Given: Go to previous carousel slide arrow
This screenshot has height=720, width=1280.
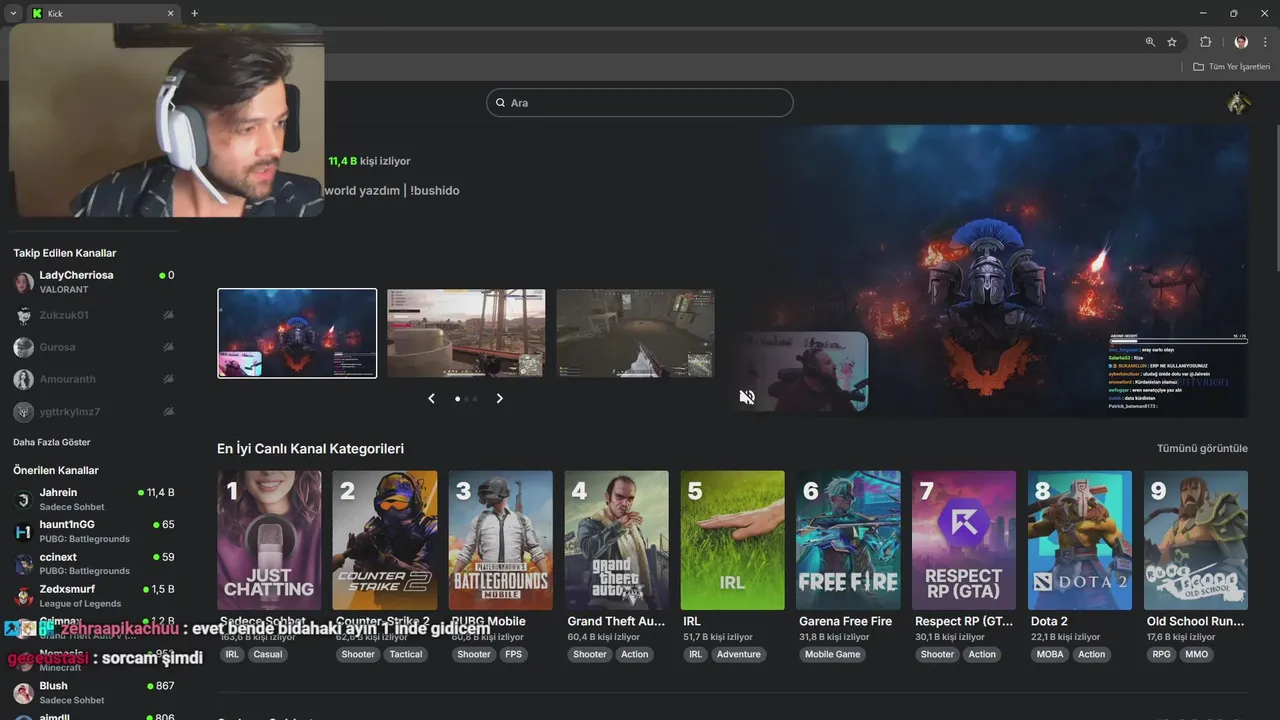Looking at the screenshot, I should 431,398.
